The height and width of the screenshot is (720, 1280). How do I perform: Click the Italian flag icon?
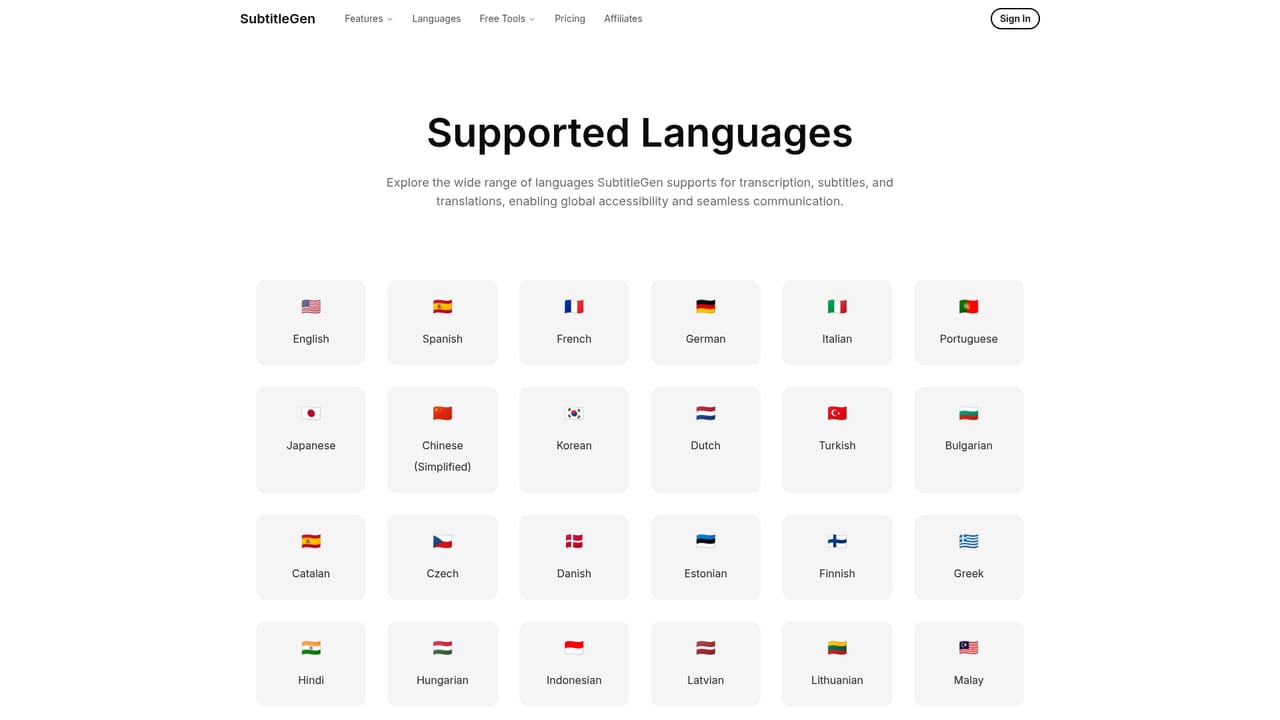click(x=837, y=307)
